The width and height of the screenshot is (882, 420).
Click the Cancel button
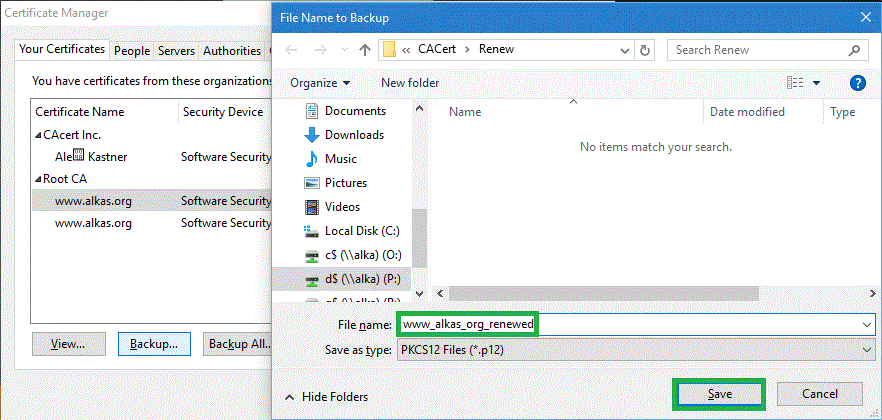[x=819, y=394]
